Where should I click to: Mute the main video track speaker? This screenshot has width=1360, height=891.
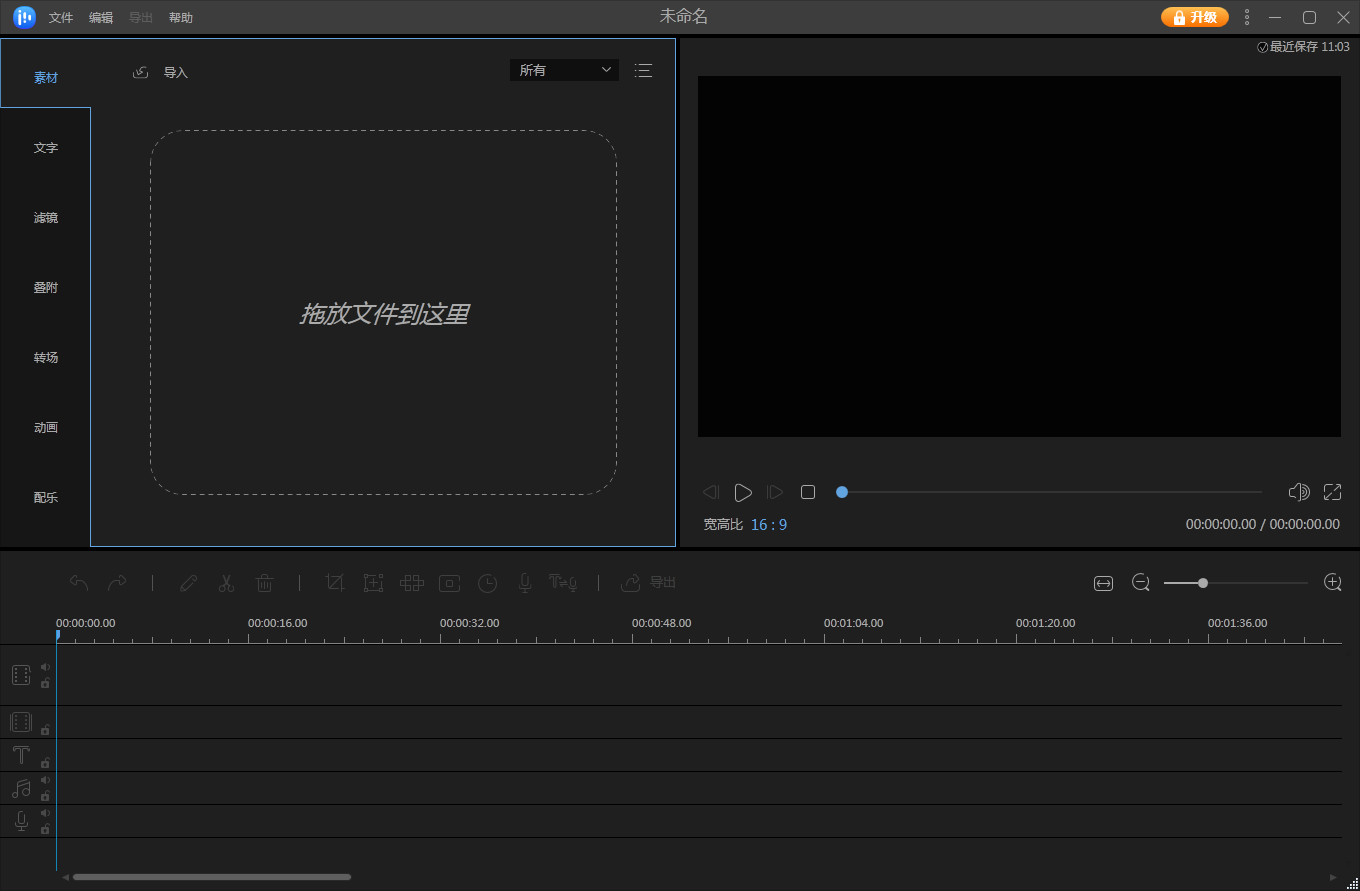(45, 667)
